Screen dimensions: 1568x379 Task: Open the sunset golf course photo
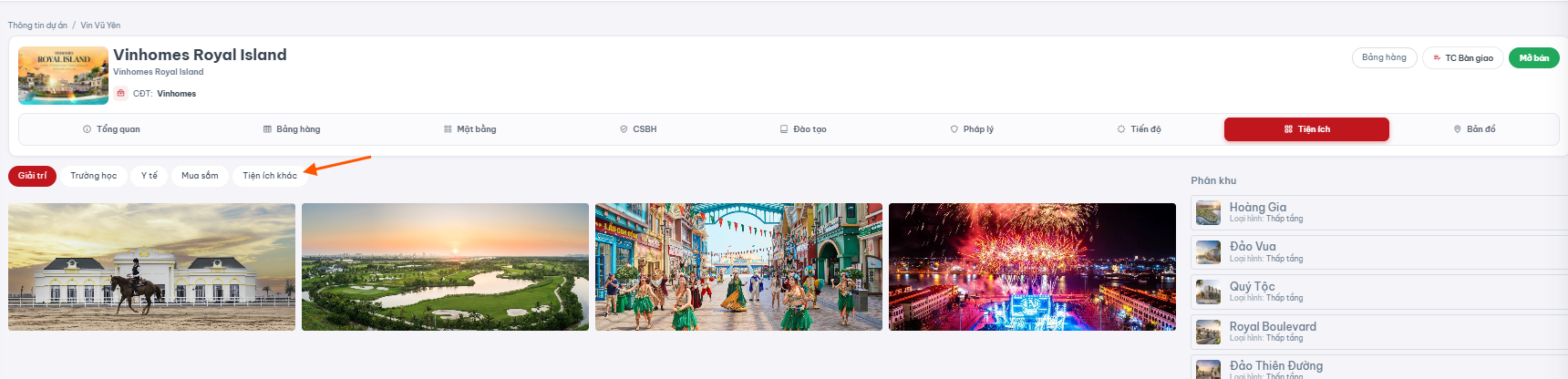click(445, 267)
